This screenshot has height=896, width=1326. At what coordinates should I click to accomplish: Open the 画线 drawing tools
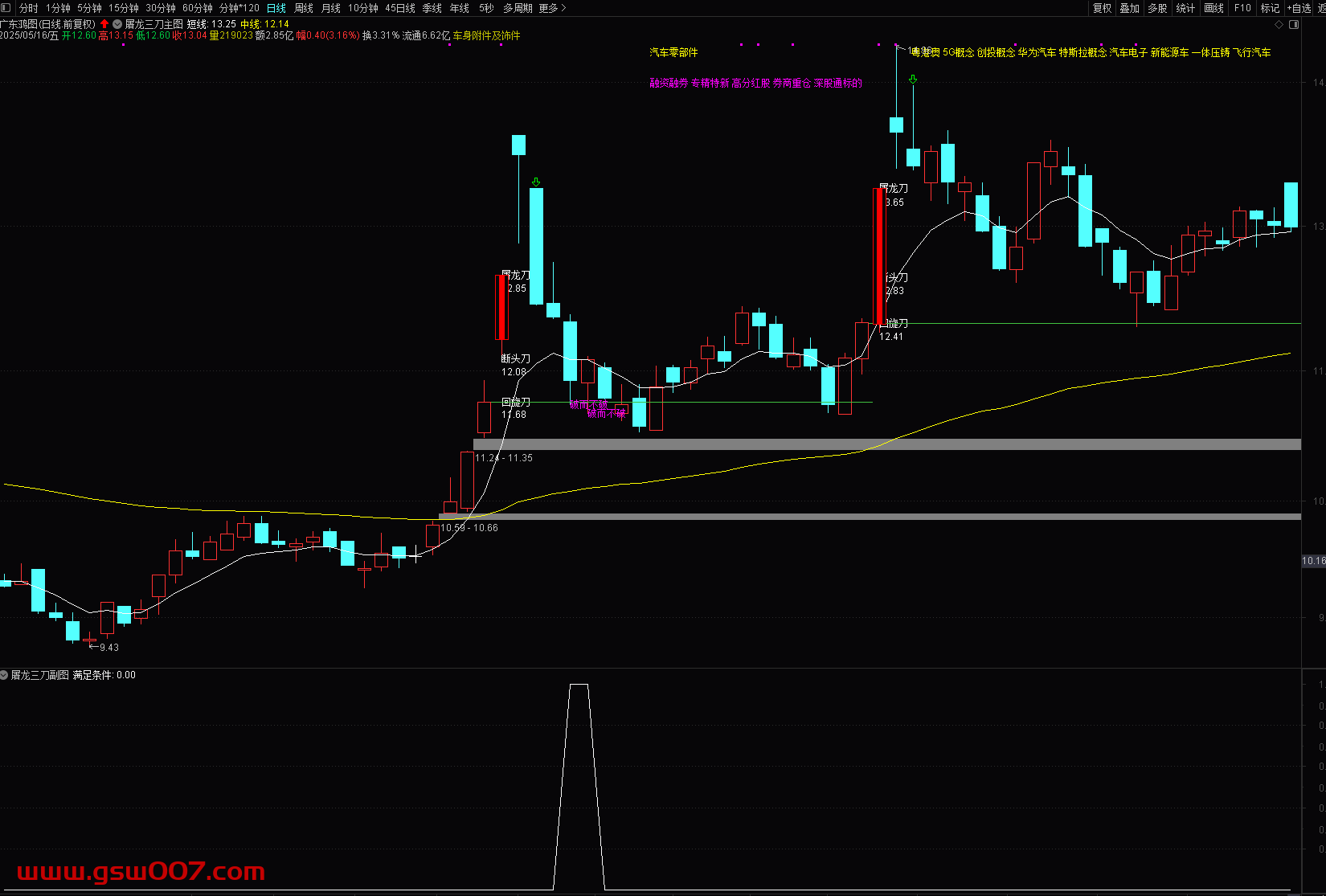pyautogui.click(x=1213, y=8)
